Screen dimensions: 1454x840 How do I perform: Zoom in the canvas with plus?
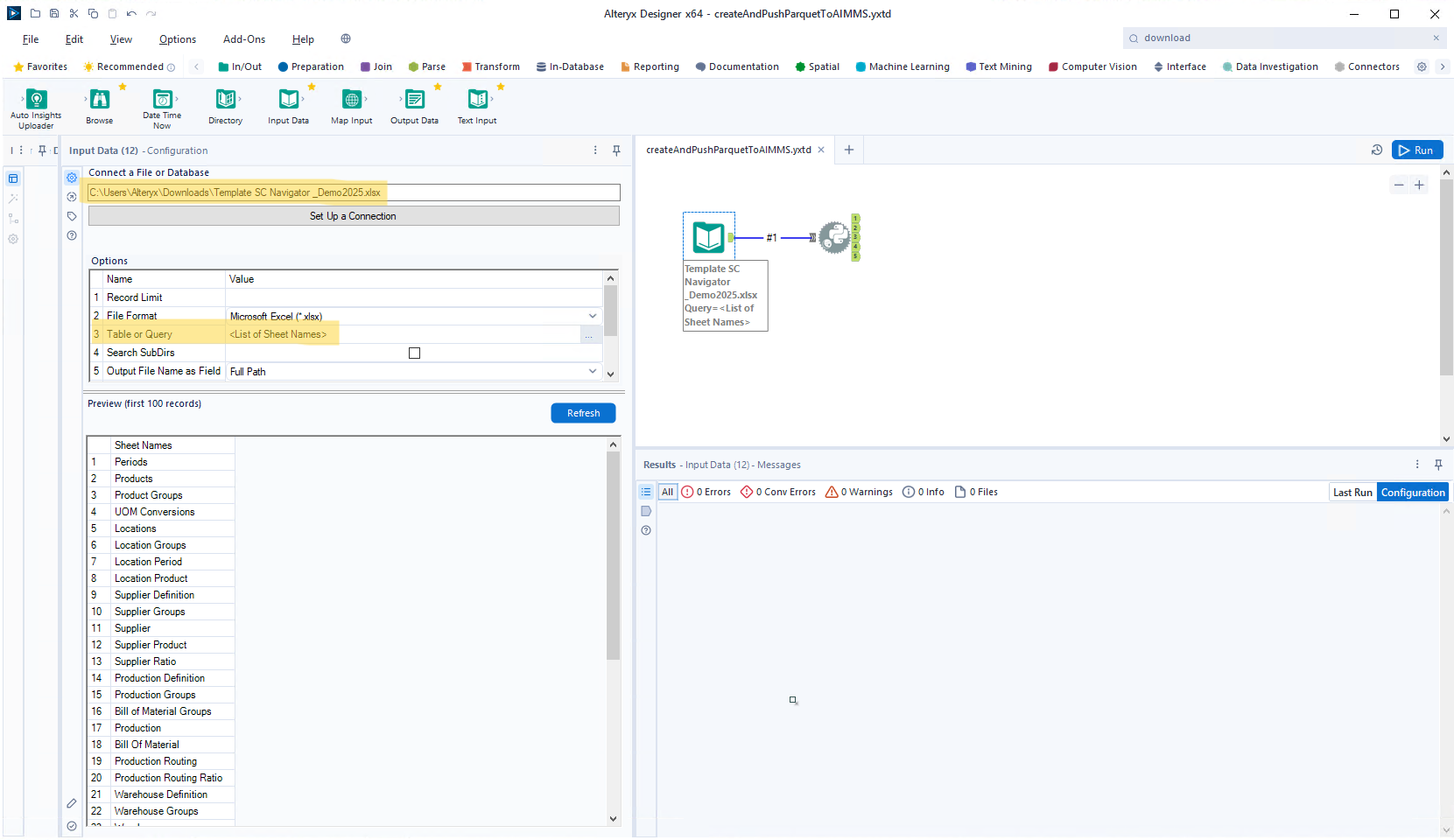[1419, 185]
